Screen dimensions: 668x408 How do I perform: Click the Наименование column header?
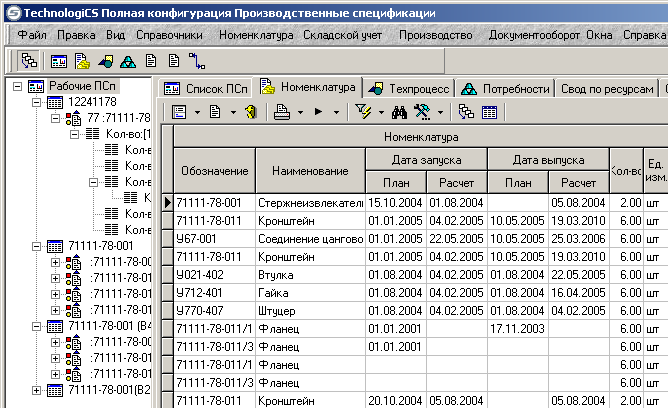tap(309, 172)
